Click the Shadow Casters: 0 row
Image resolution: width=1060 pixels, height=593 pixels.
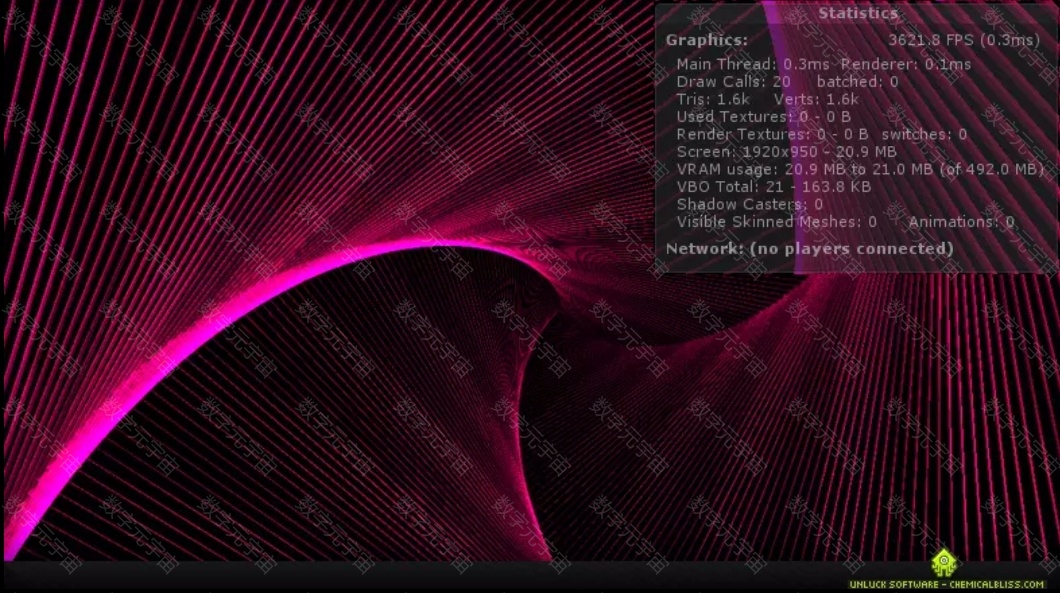click(x=750, y=205)
